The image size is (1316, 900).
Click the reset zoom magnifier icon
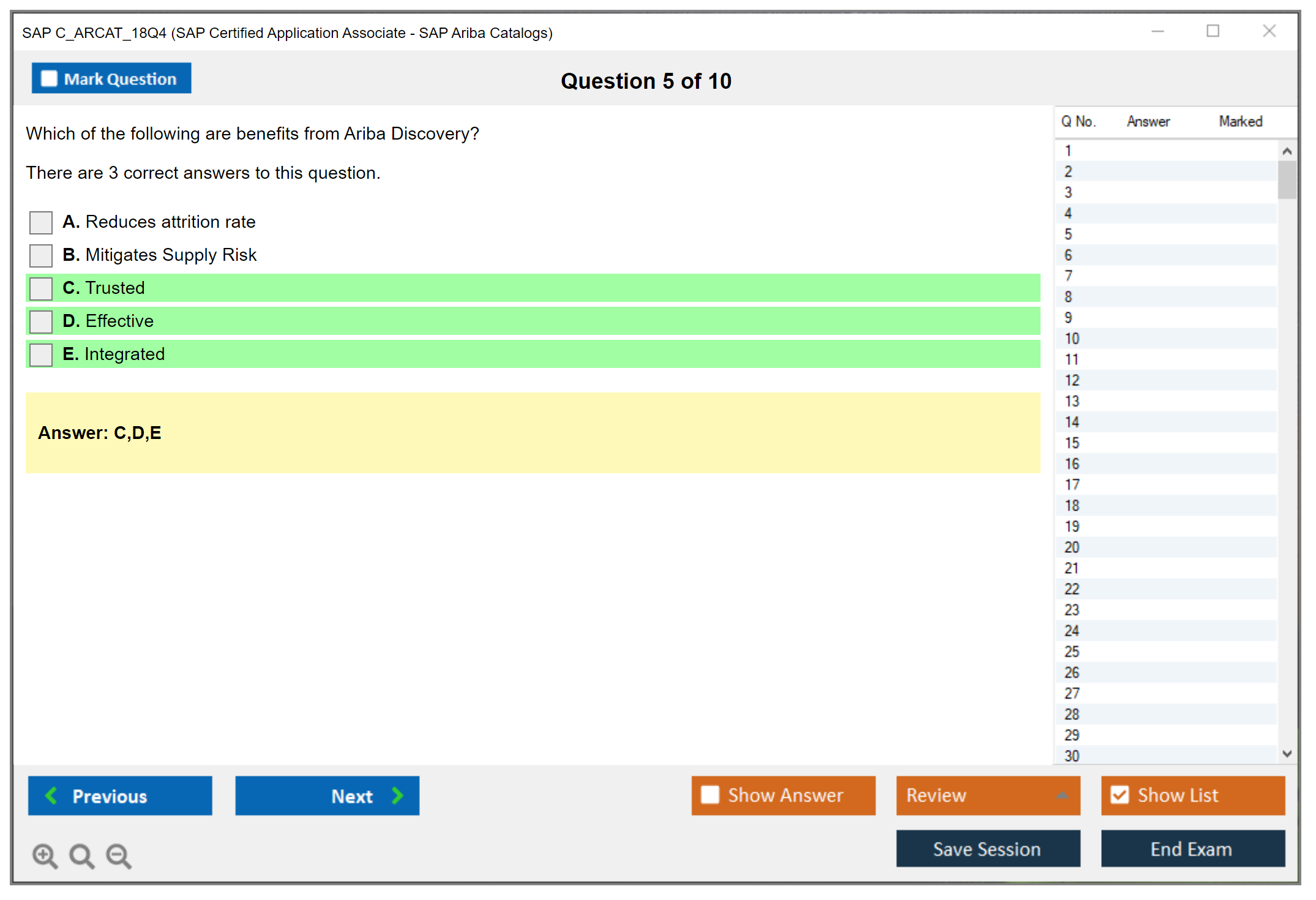click(x=81, y=855)
